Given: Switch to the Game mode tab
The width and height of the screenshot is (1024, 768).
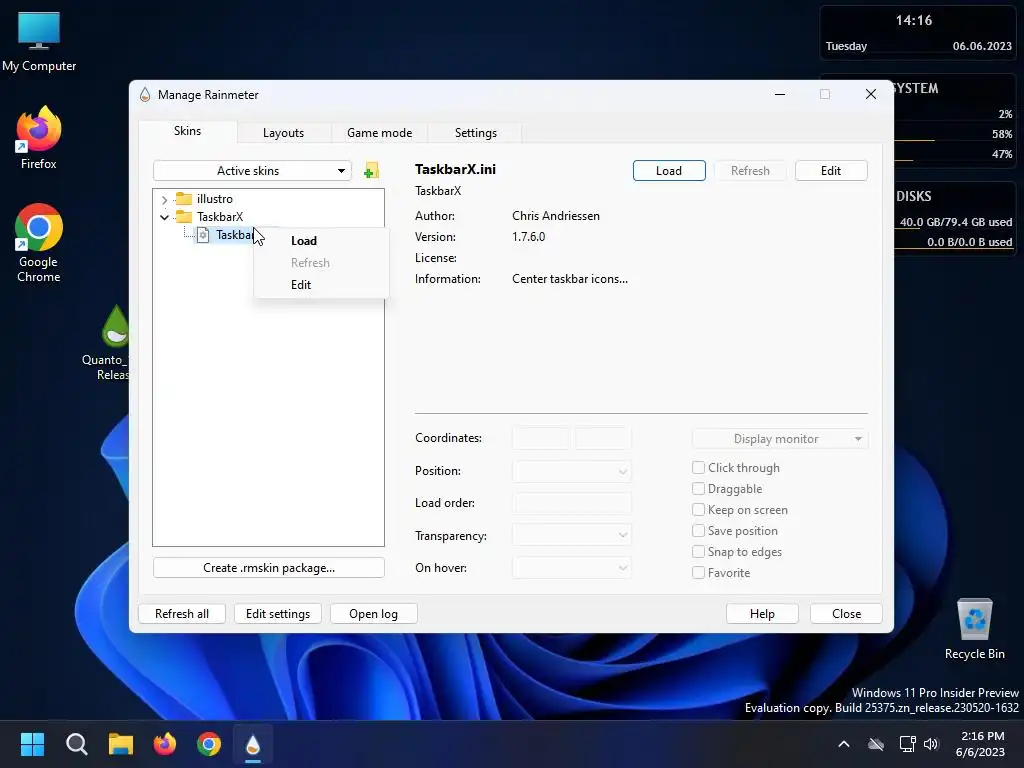Looking at the screenshot, I should 379,133.
